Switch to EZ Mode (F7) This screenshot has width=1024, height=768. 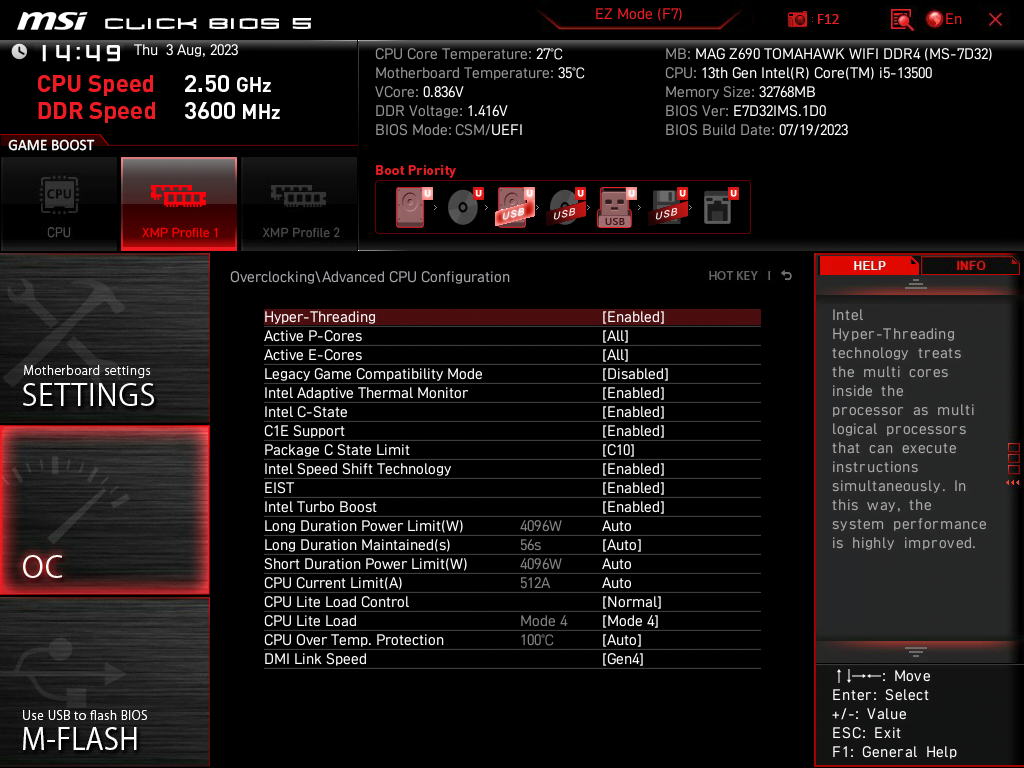coord(638,15)
